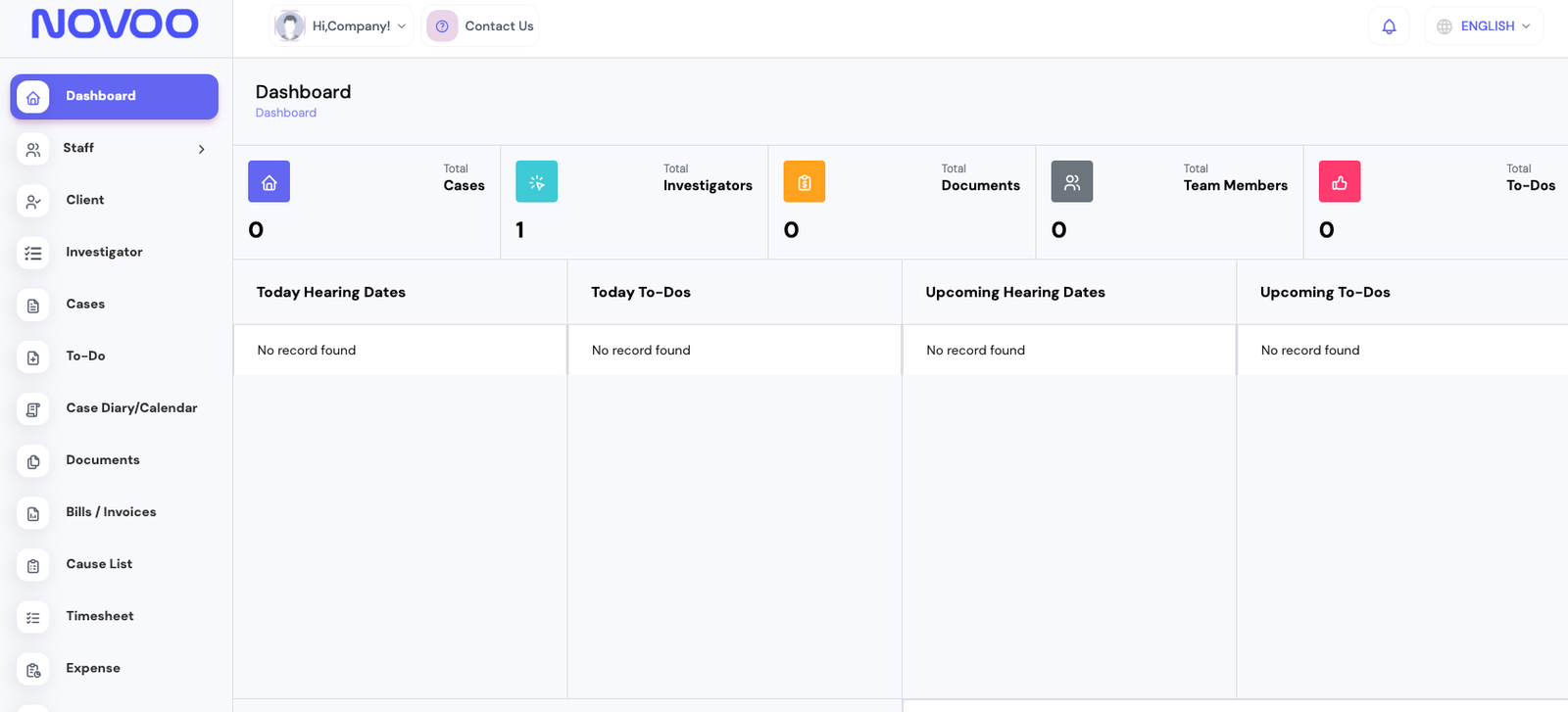Go to Case Diary/Calendar page
The height and width of the screenshot is (712, 1568).
131,408
